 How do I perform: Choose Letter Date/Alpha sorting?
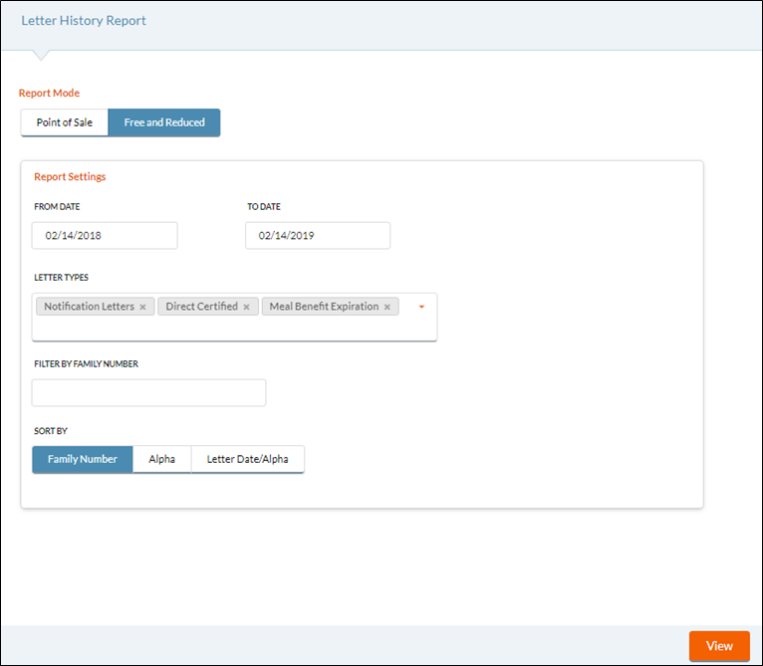[x=247, y=459]
